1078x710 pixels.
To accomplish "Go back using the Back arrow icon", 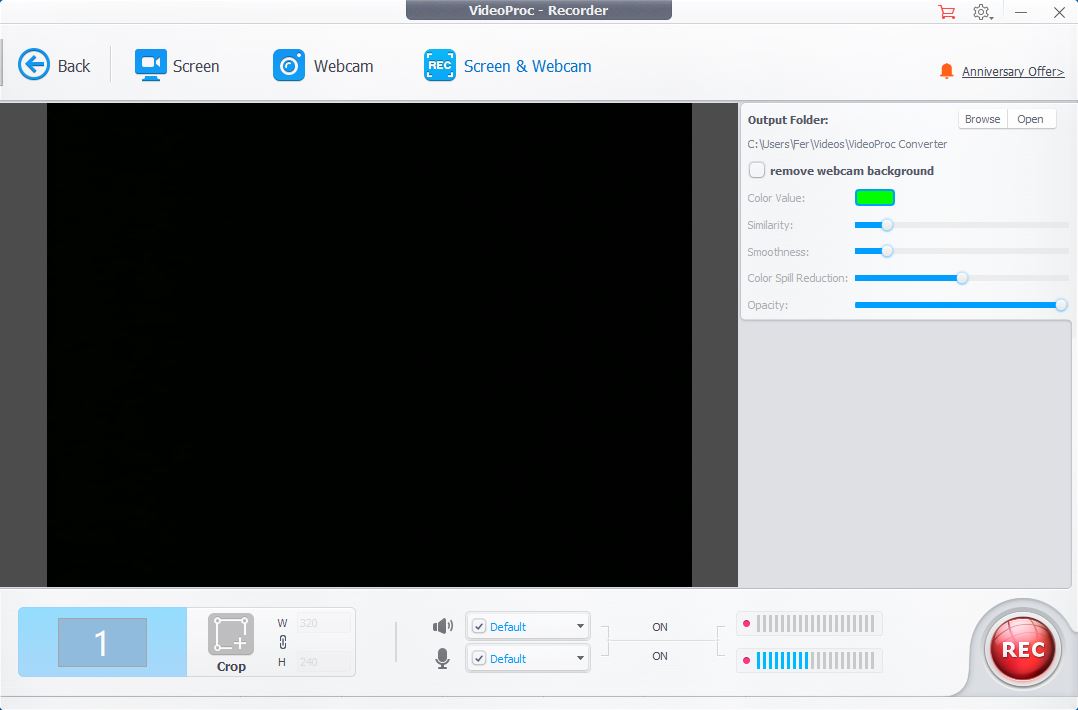I will click(34, 65).
